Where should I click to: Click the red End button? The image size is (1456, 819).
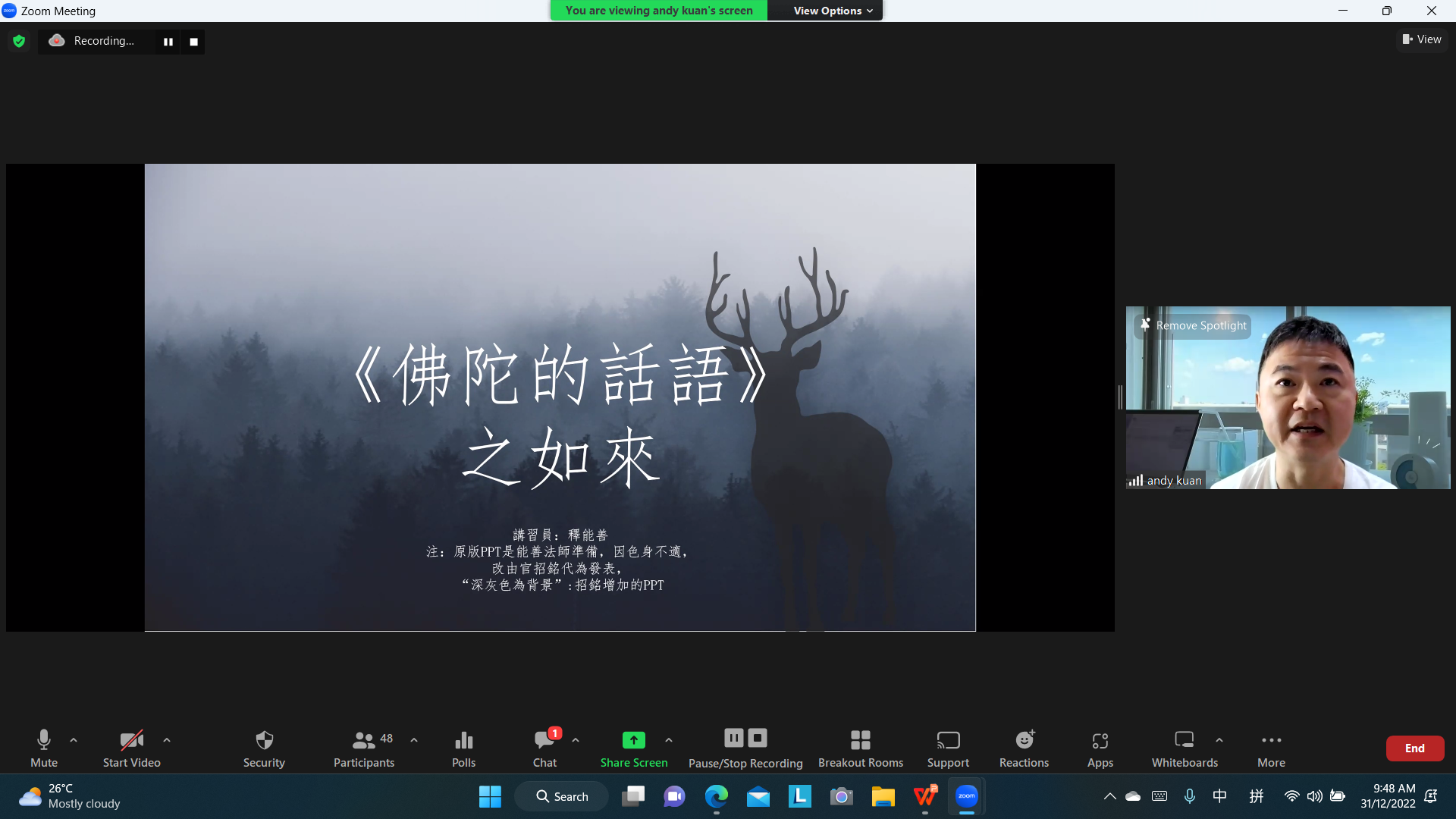[1414, 748]
